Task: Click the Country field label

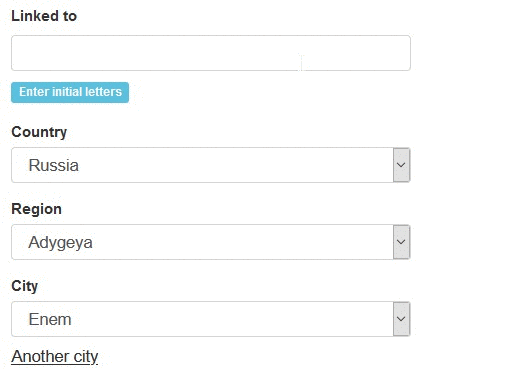Action: 39,132
